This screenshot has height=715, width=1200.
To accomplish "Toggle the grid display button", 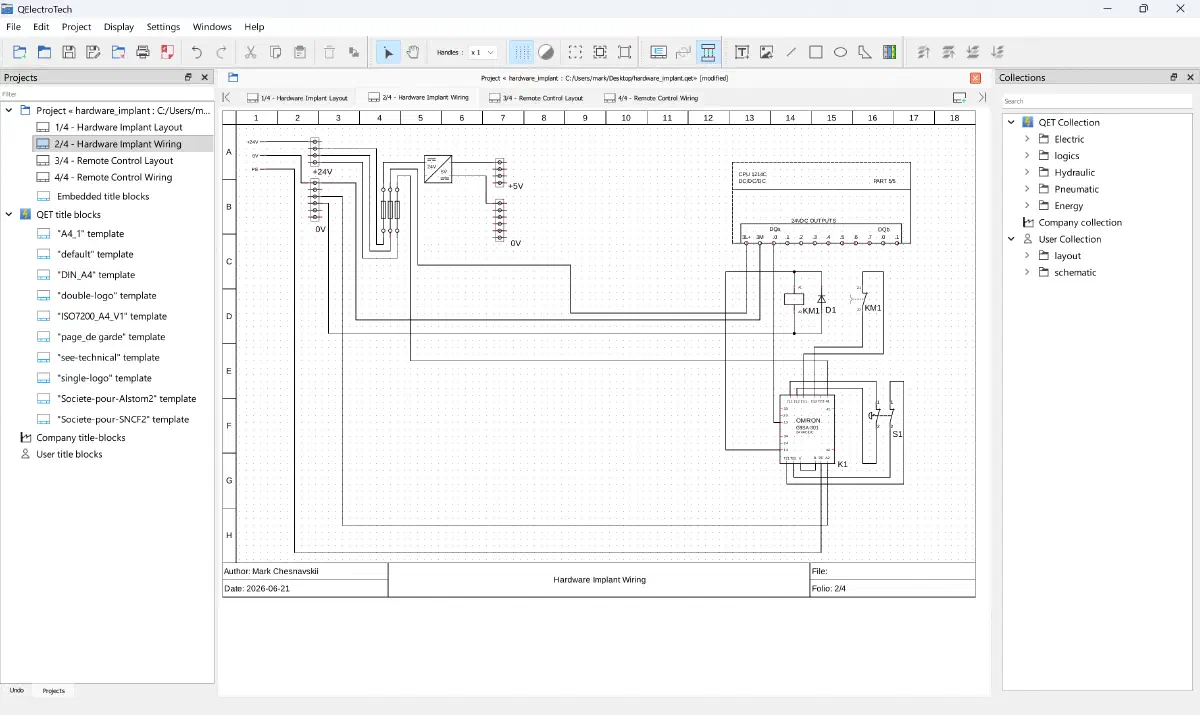I will pyautogui.click(x=522, y=52).
